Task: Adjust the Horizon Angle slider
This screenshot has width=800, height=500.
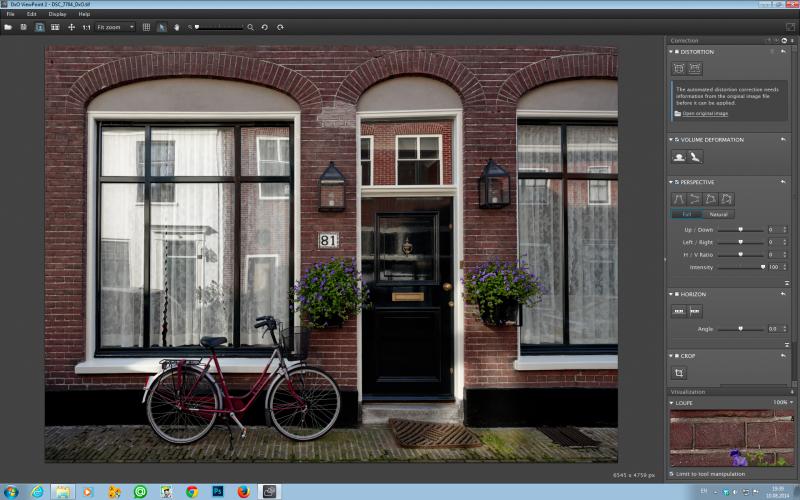Action: (x=740, y=329)
